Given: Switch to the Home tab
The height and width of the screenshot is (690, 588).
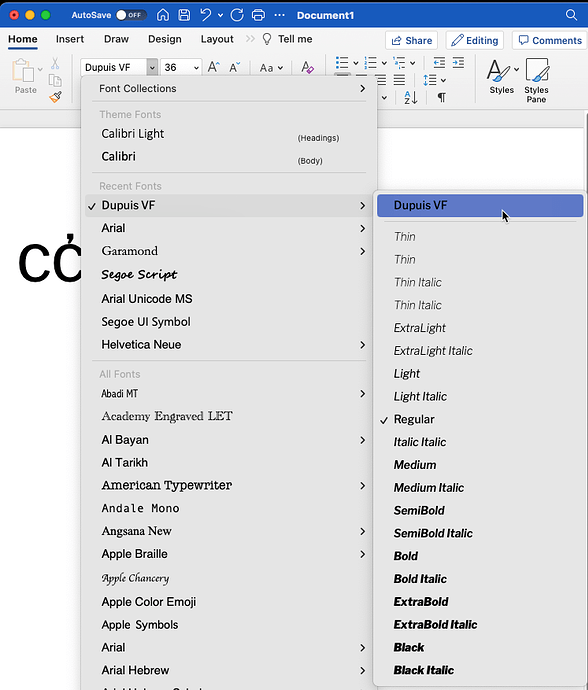Looking at the screenshot, I should [x=23, y=39].
